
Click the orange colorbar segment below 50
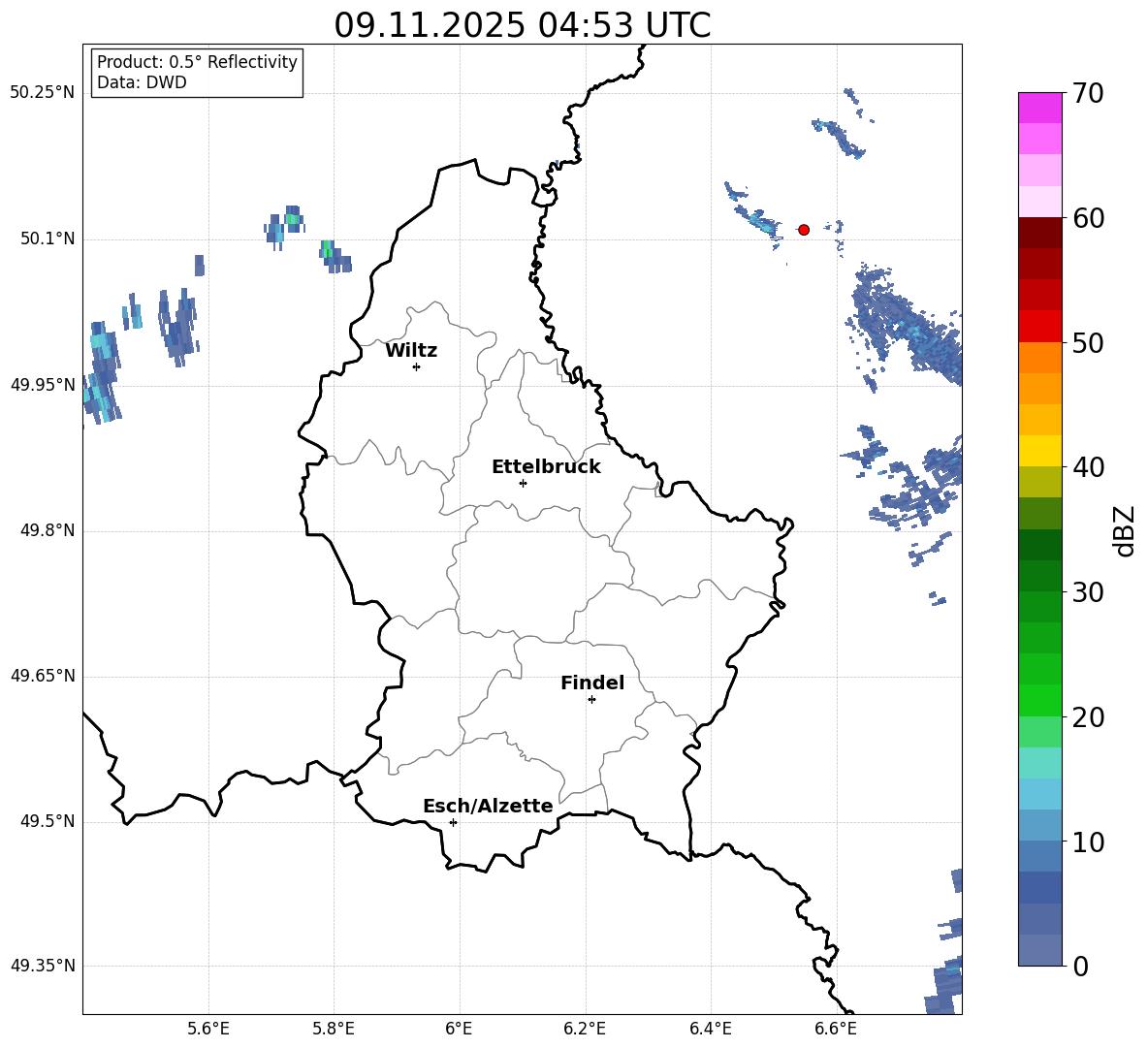pyautogui.click(x=1039, y=358)
